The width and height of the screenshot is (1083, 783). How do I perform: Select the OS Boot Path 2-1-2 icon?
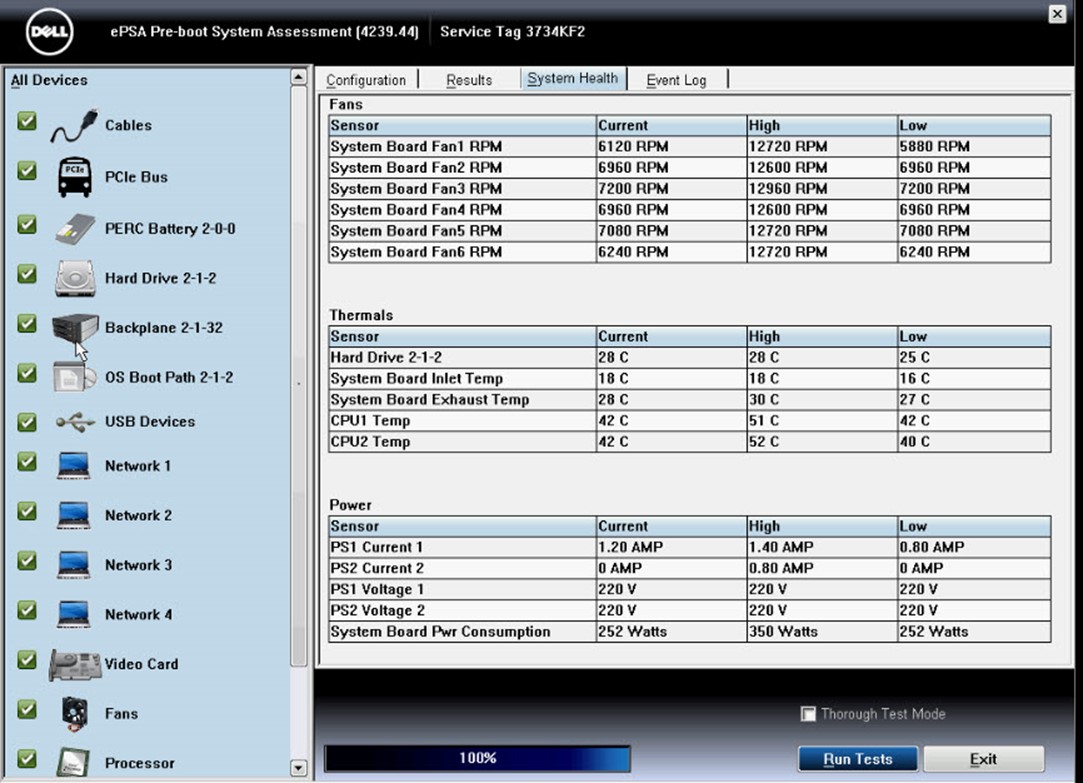(74, 377)
